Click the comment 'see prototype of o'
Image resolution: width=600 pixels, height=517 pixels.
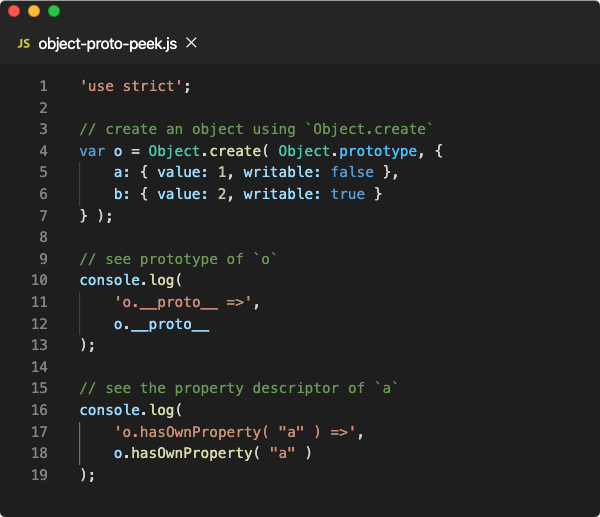(178, 259)
